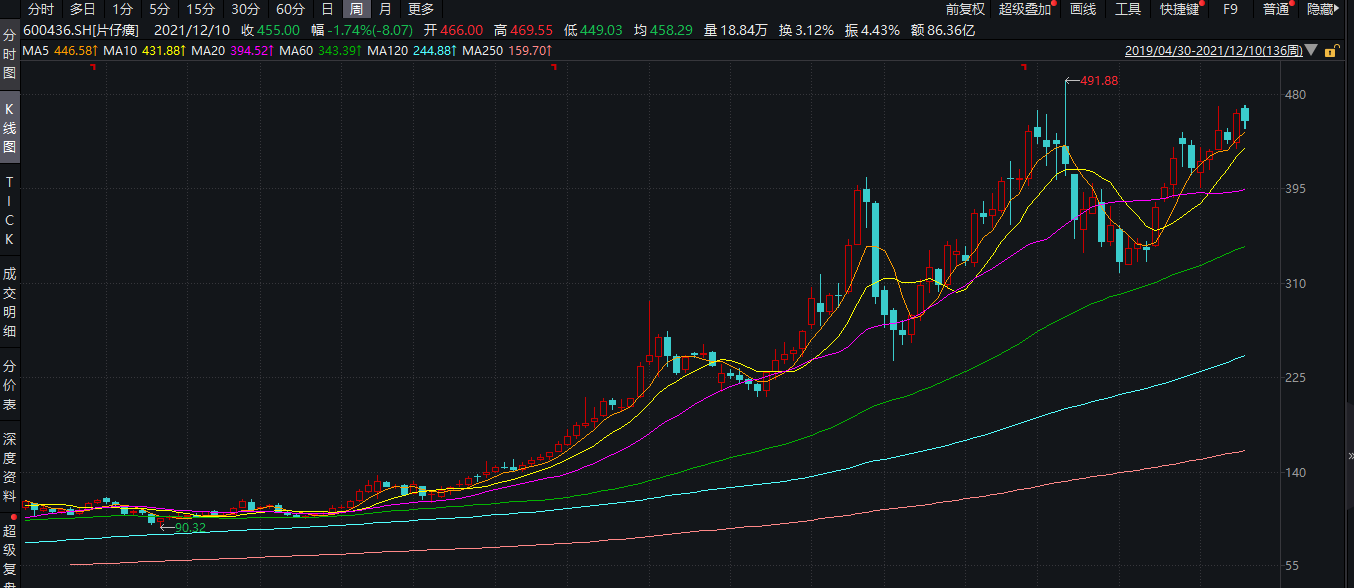Image resolution: width=1354 pixels, height=588 pixels.
Task: Open the 更多 more periods menu
Action: (421, 9)
